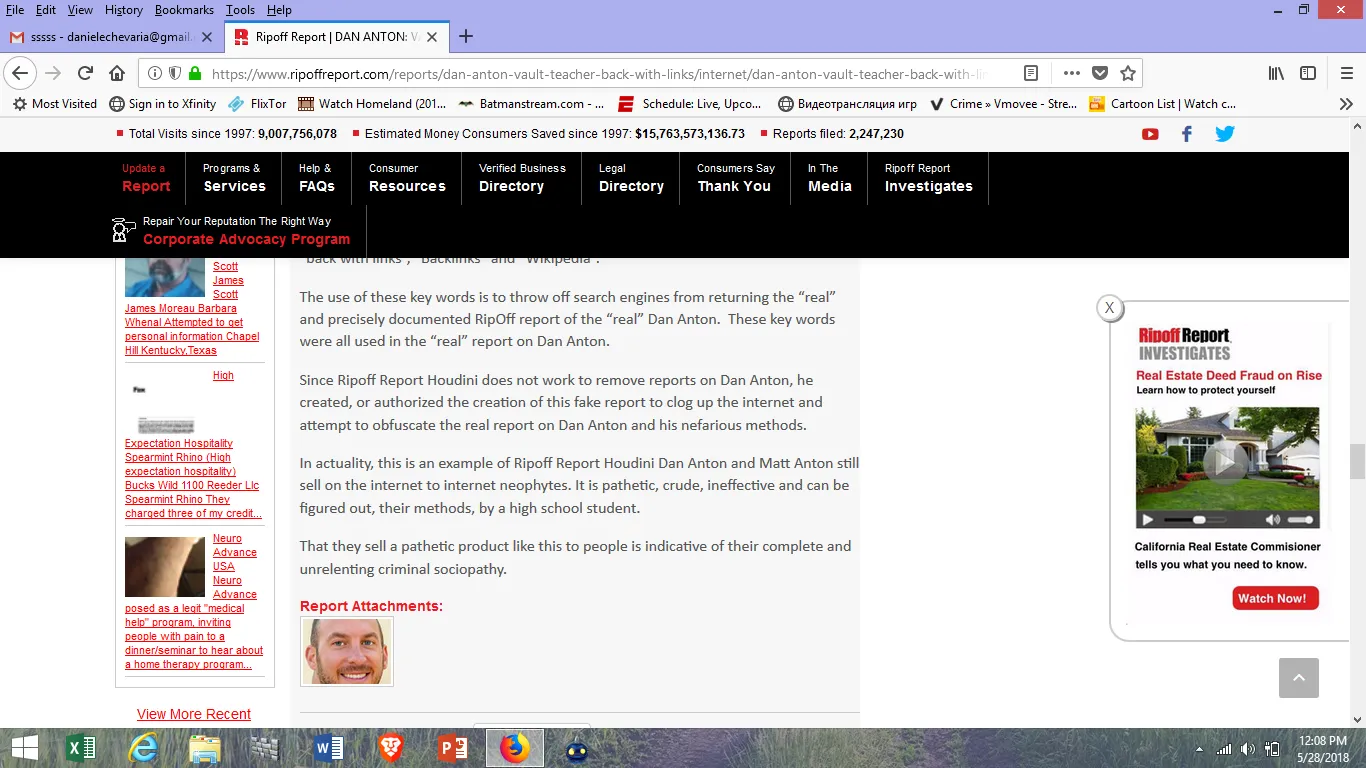Open the Windows Start menu

tap(24, 748)
